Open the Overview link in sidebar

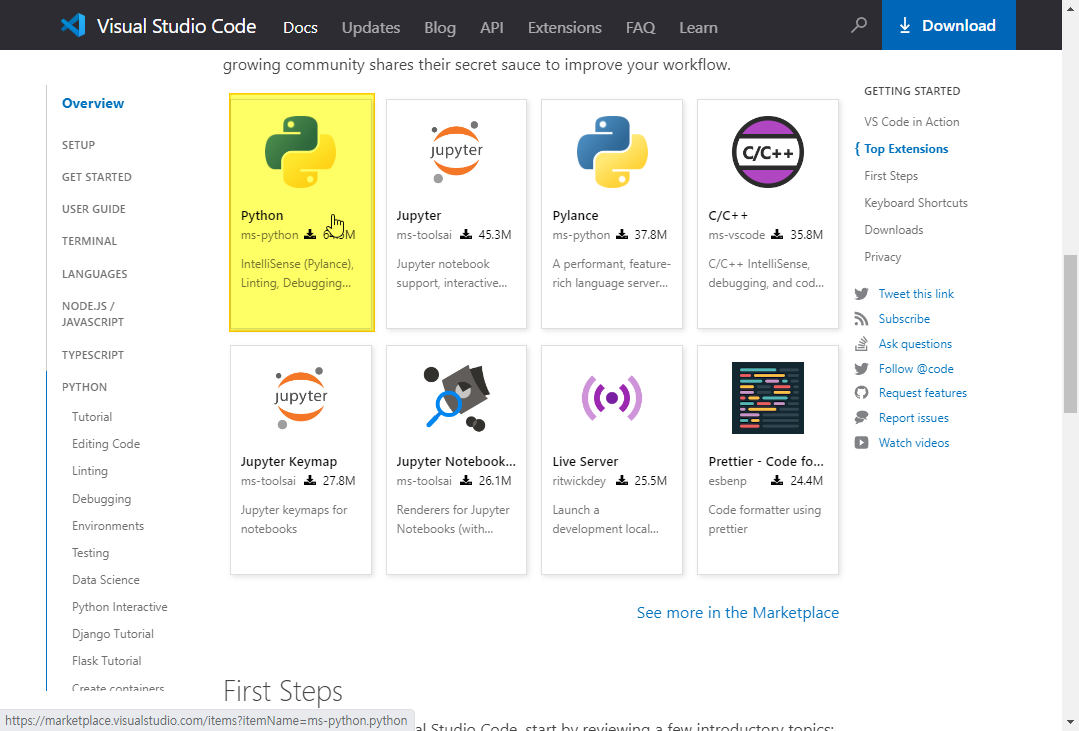tap(93, 103)
